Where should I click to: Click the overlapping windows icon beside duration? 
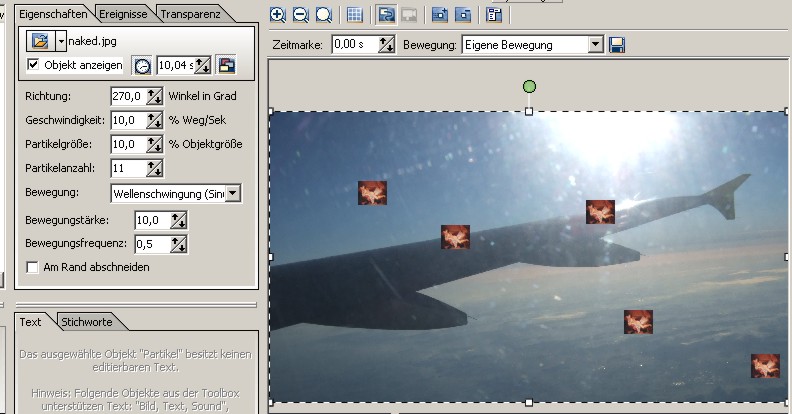(227, 66)
